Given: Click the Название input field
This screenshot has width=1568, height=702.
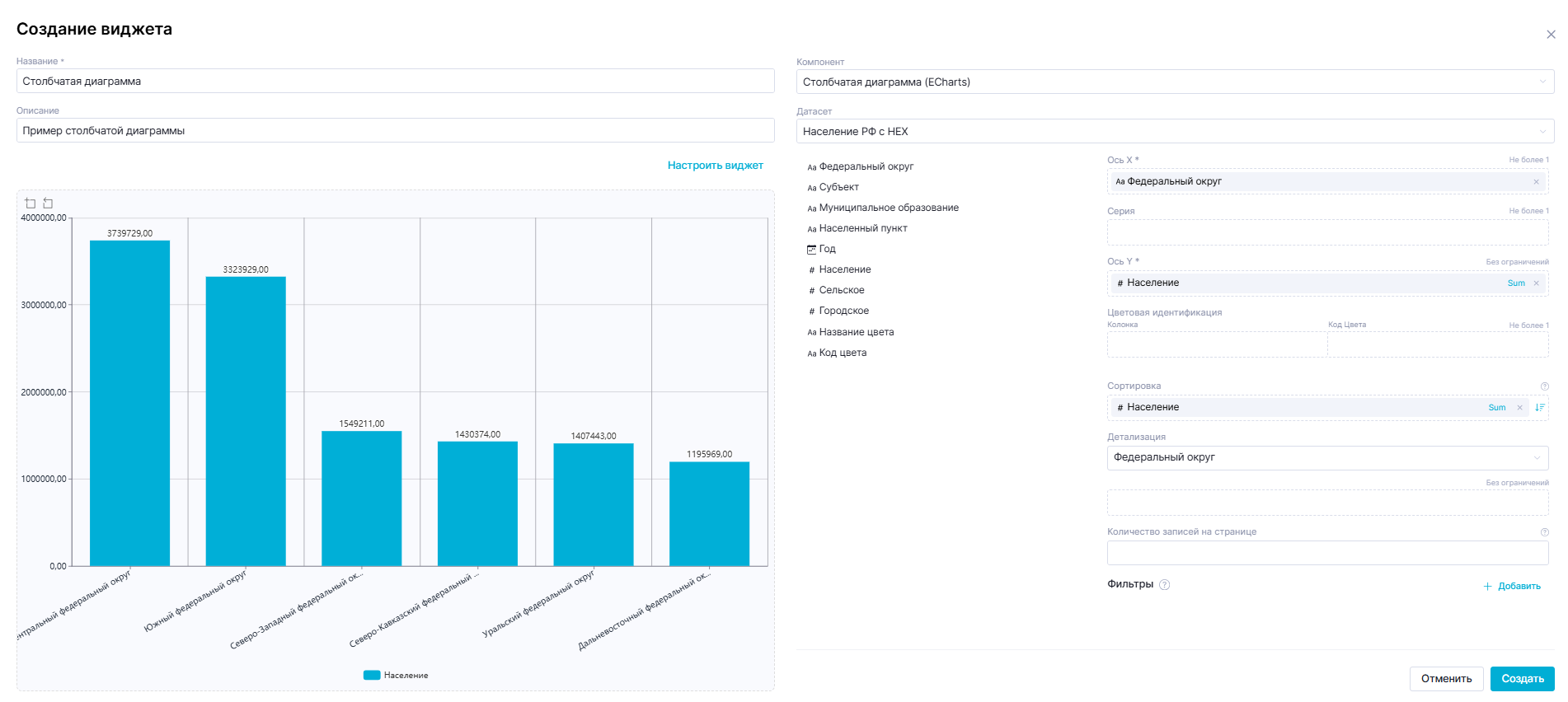Looking at the screenshot, I should (x=395, y=82).
